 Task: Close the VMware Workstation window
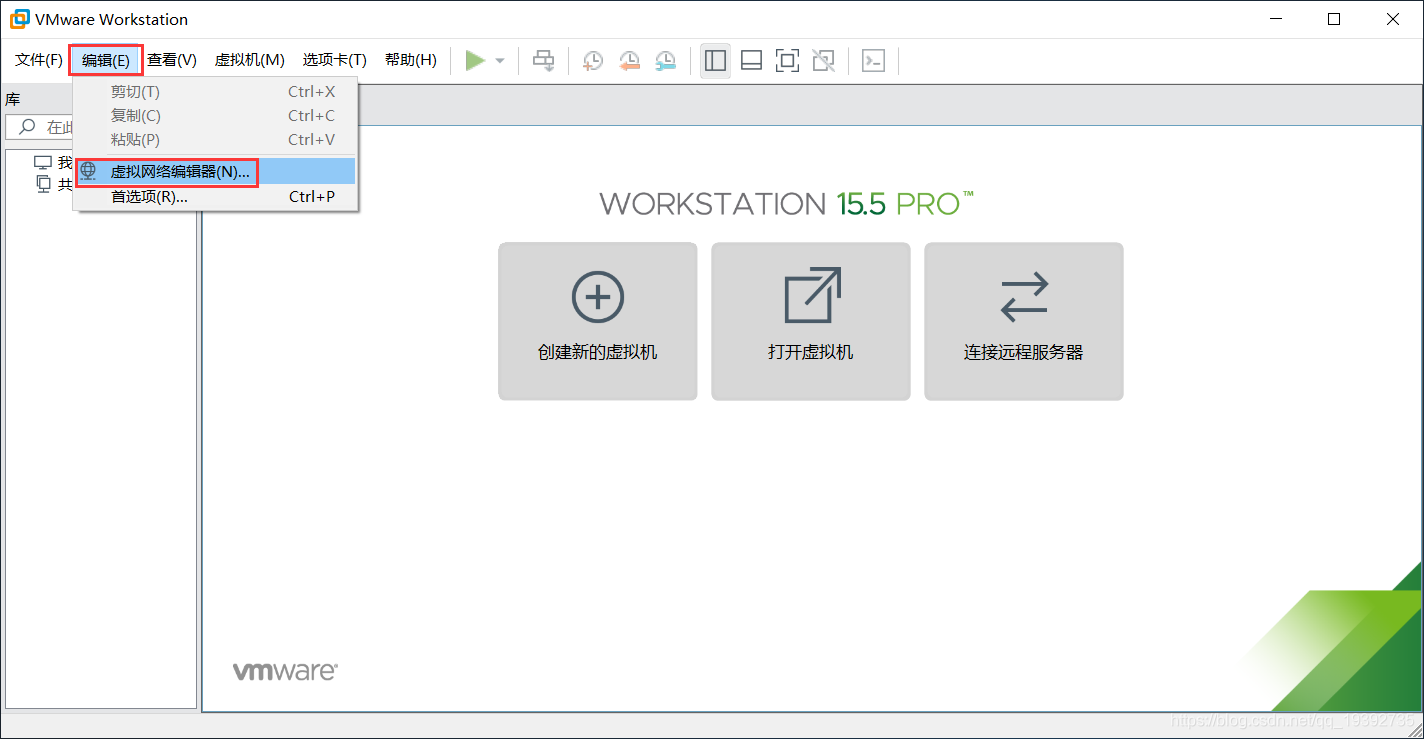[1394, 19]
